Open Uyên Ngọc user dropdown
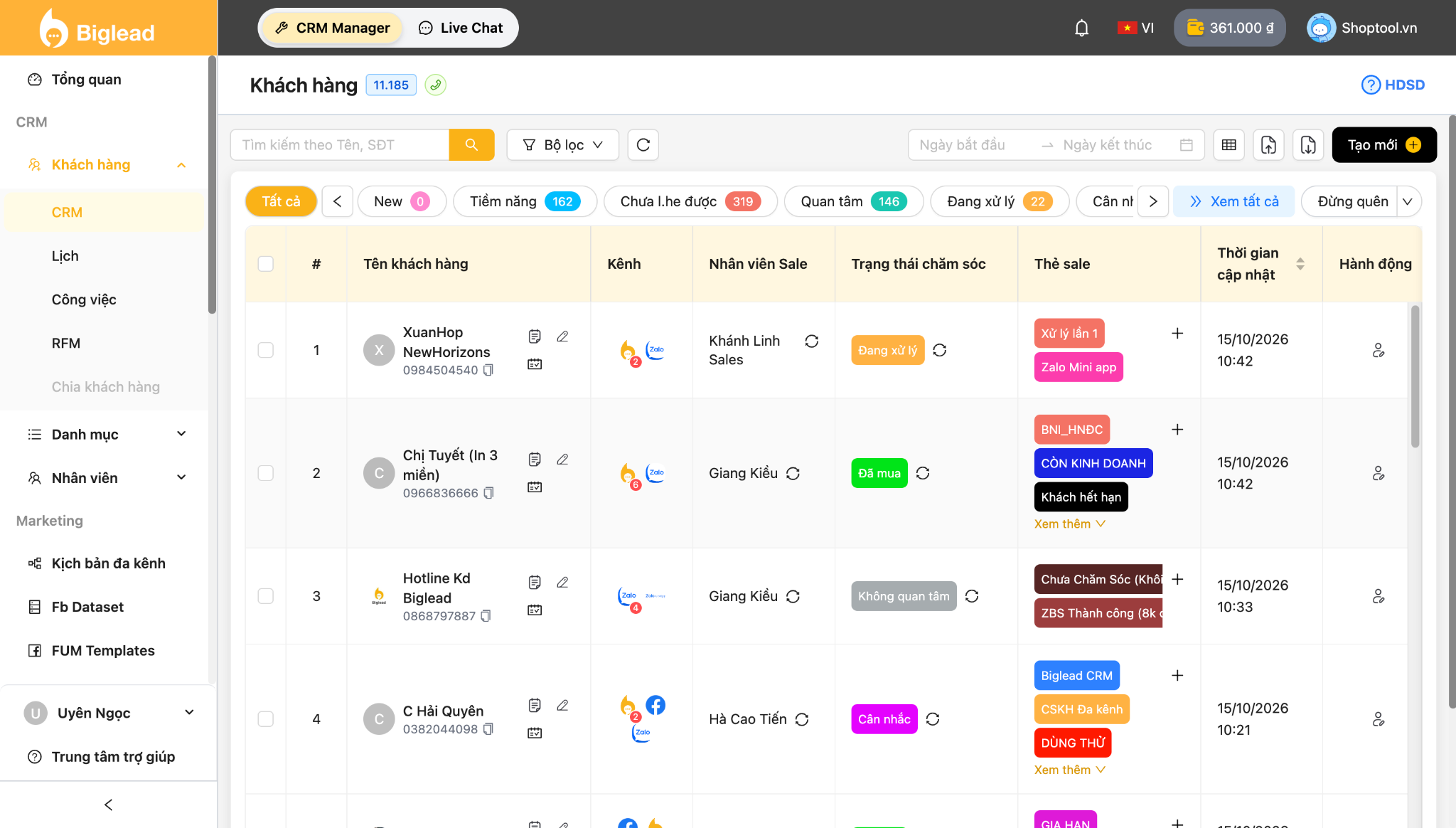The image size is (1456, 828). tap(108, 713)
